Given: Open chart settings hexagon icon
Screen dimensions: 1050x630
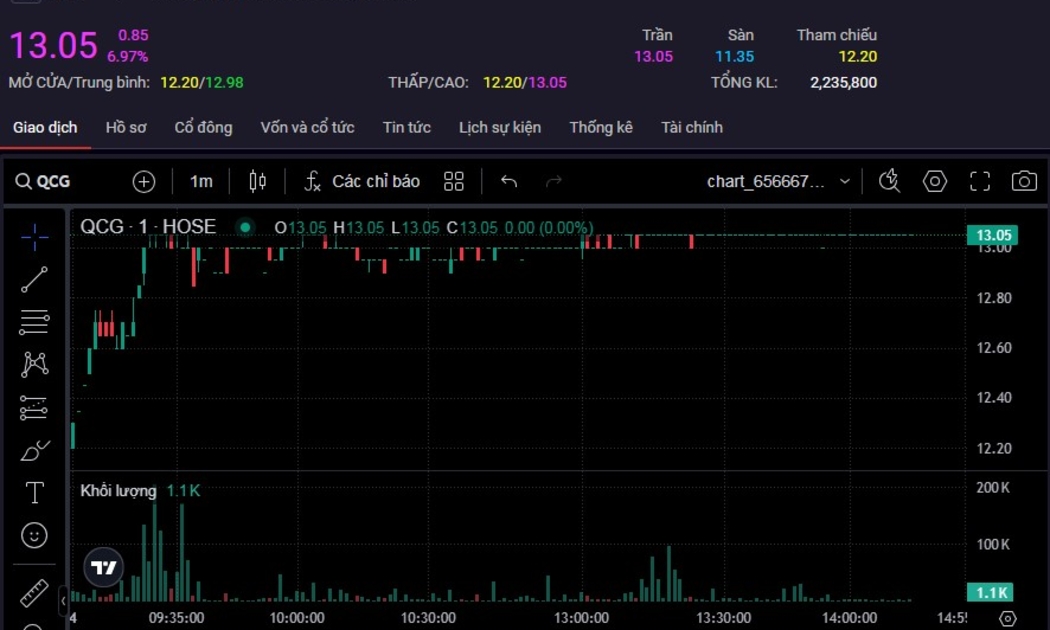Looking at the screenshot, I should click(934, 181).
